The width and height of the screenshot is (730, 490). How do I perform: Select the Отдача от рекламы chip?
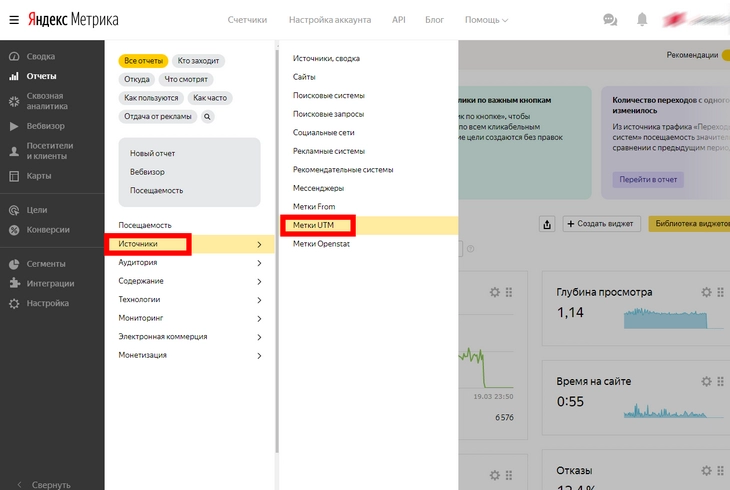pos(158,116)
